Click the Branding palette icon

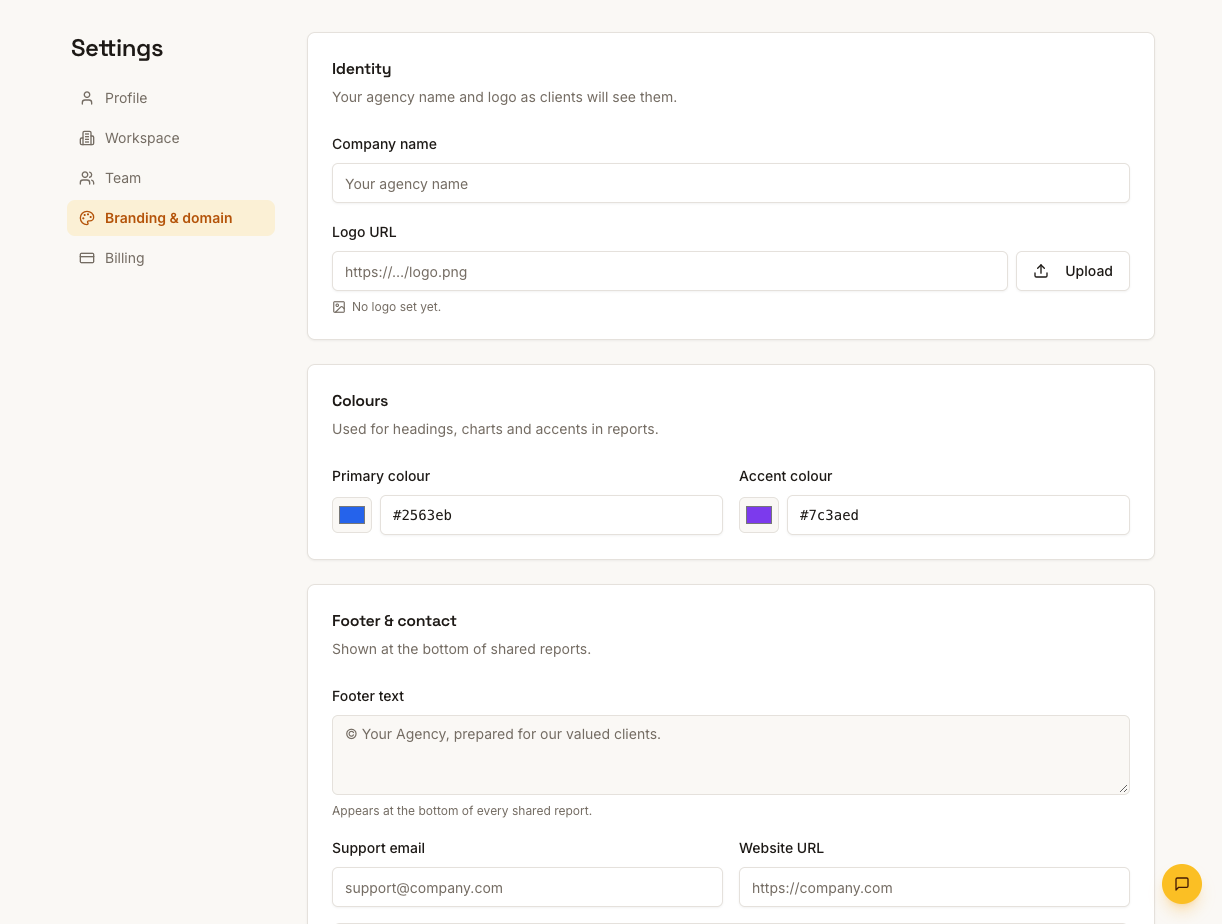87,218
